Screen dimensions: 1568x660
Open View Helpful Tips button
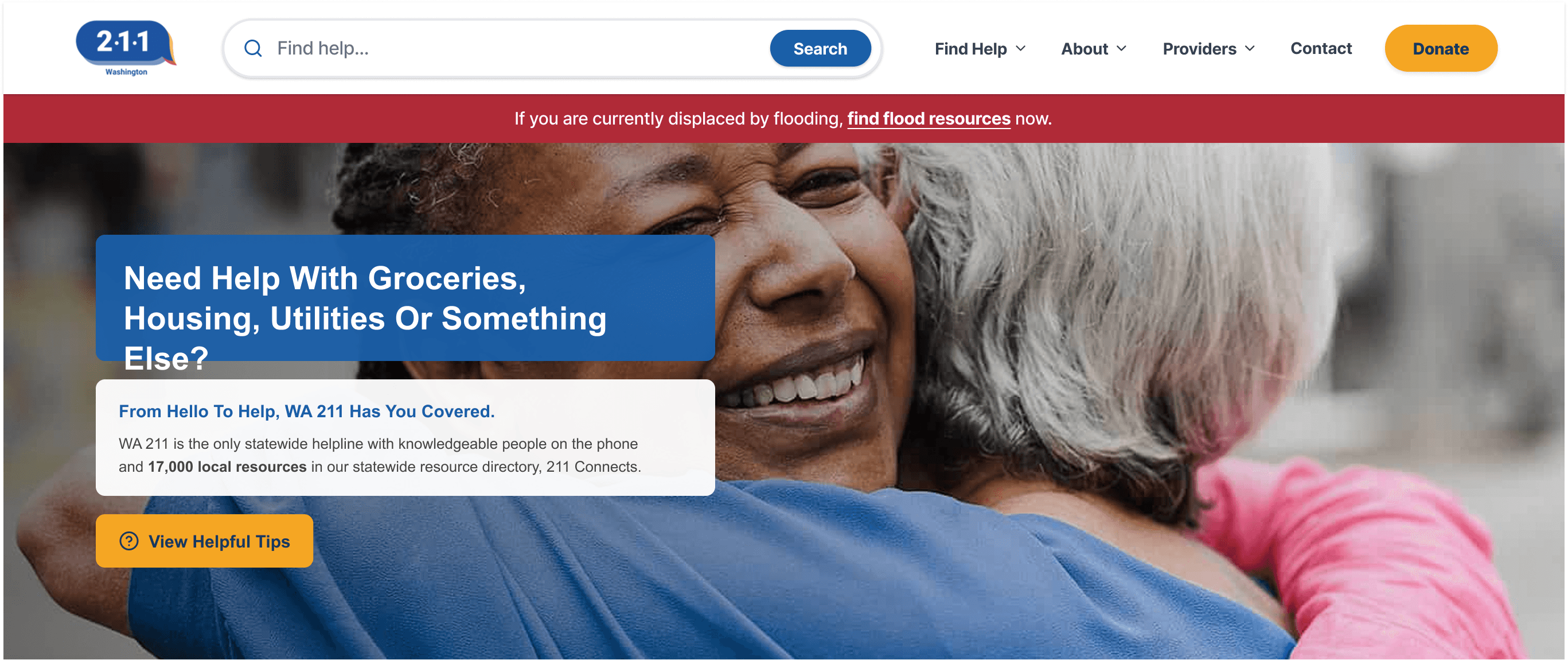pyautogui.click(x=204, y=541)
